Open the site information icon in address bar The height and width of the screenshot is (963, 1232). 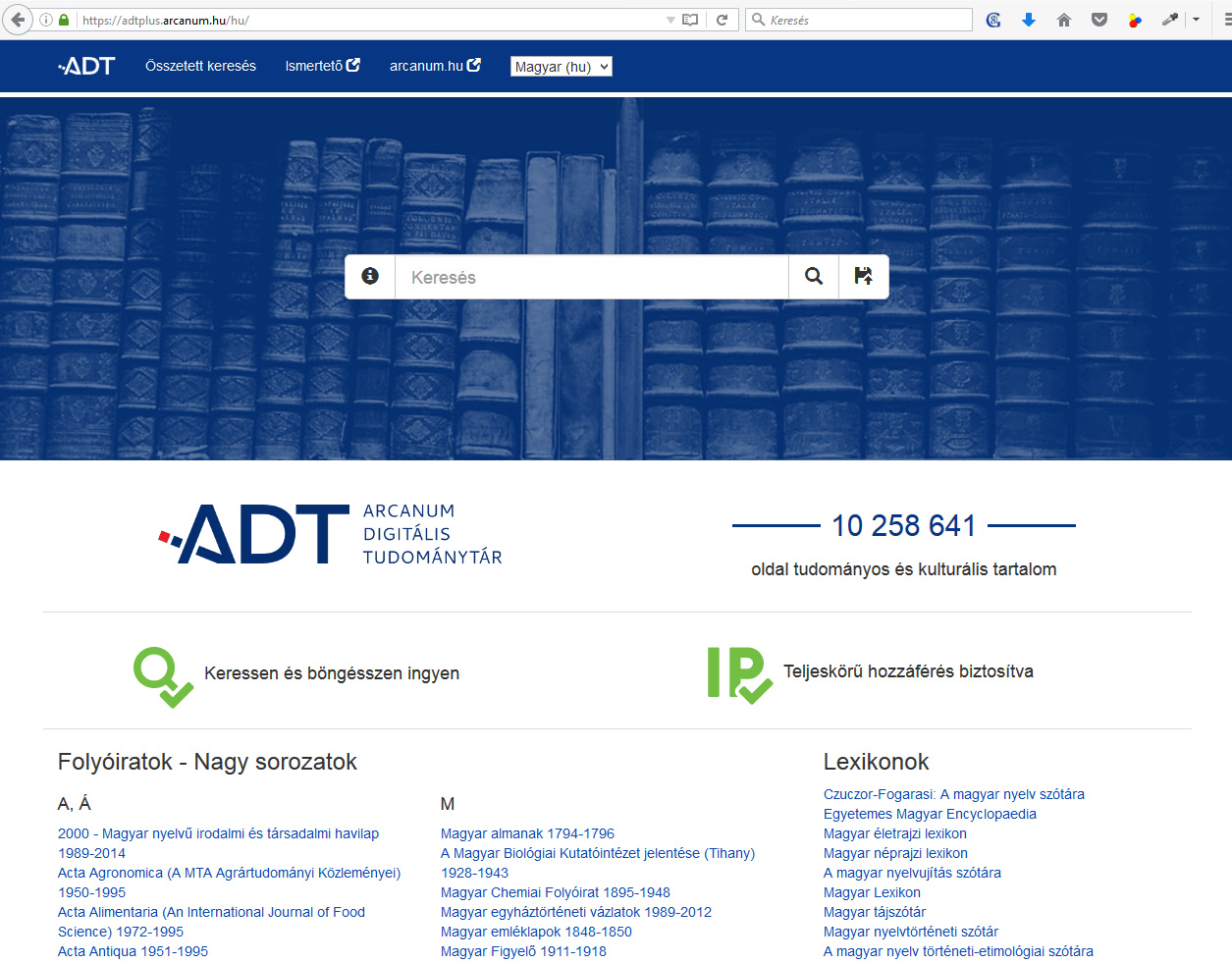(x=46, y=20)
